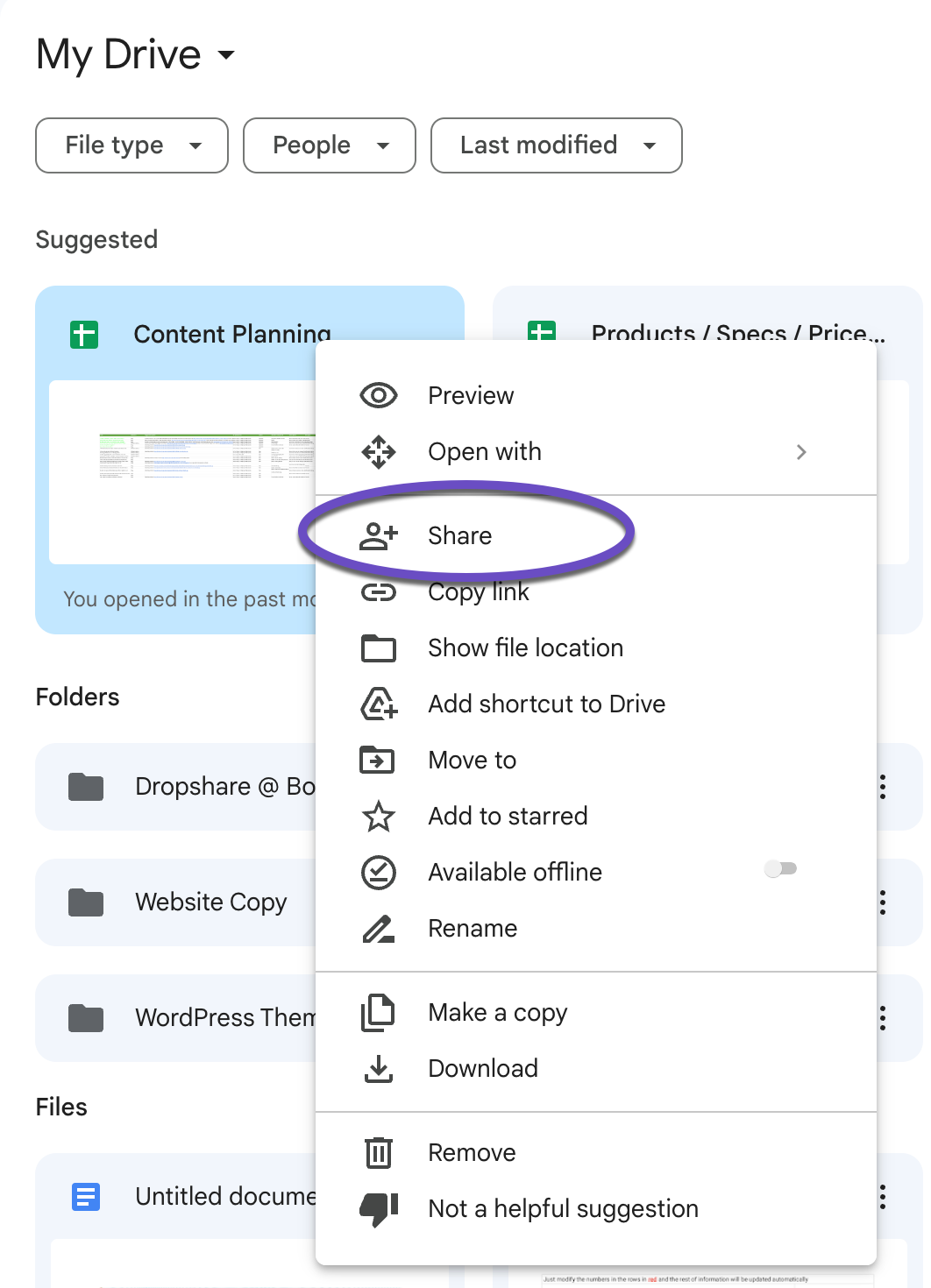The image size is (931, 1288).
Task: Open the Last modified filter dropdown
Action: 556,145
